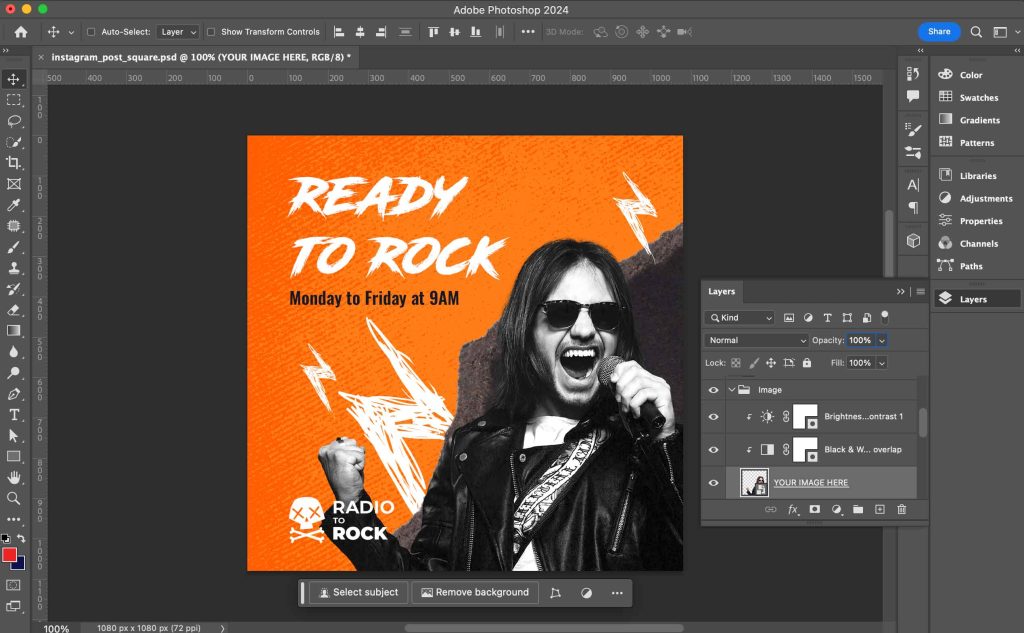Pick the Eyedropper tool

pos(14,205)
